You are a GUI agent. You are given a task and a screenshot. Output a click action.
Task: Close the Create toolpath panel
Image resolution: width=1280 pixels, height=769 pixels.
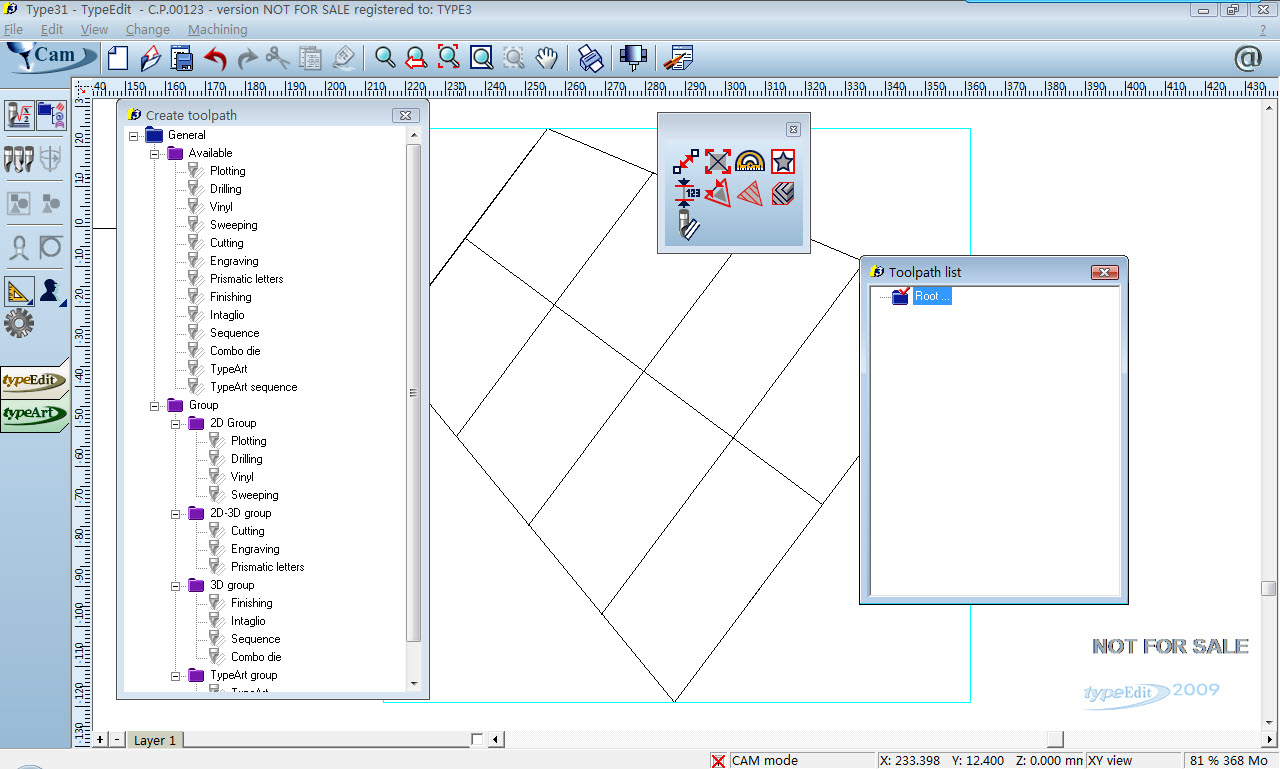coord(405,115)
